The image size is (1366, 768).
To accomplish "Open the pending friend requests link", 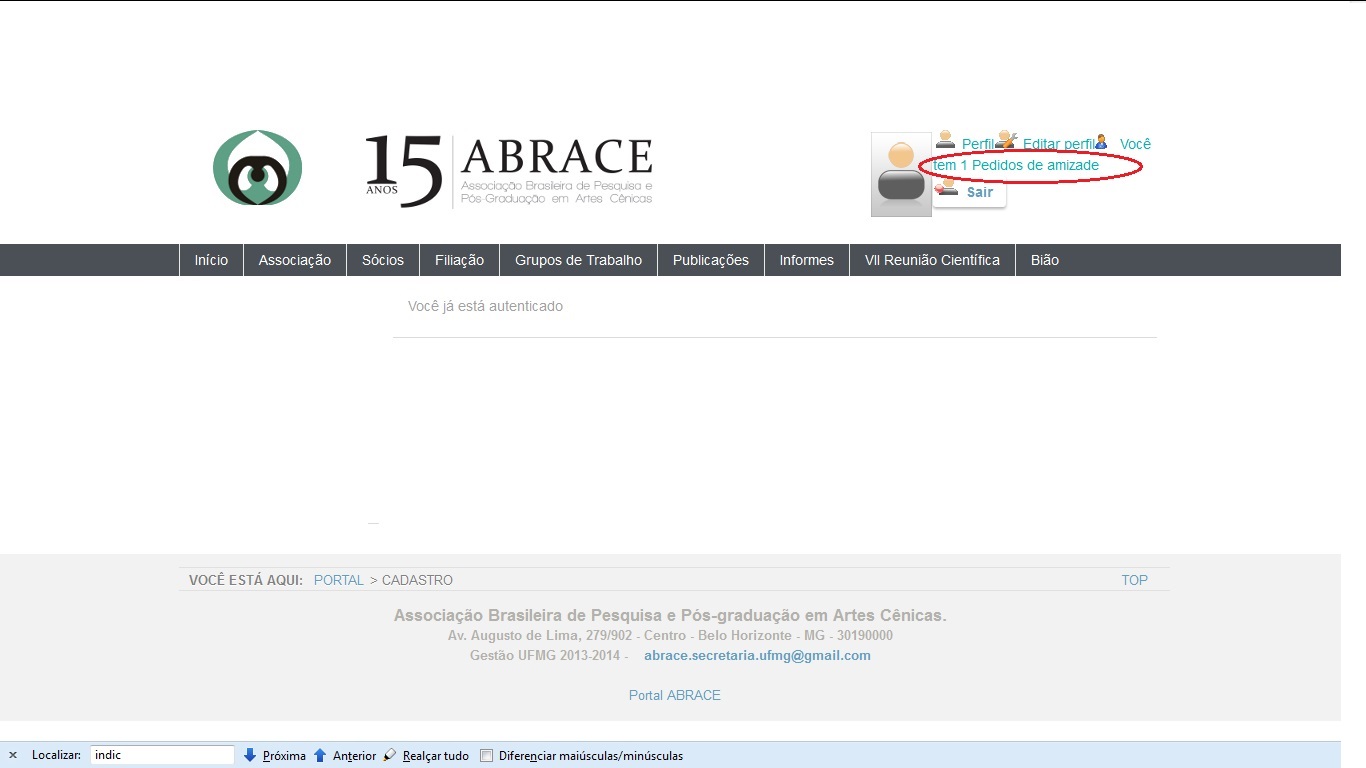I will (1016, 165).
